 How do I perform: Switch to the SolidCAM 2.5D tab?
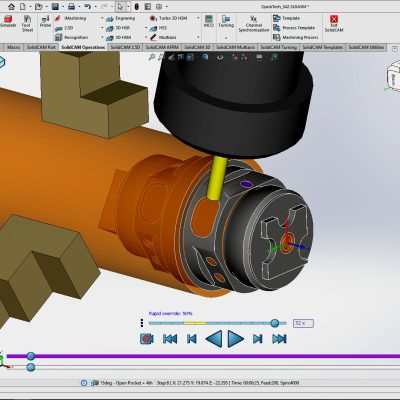125,47
